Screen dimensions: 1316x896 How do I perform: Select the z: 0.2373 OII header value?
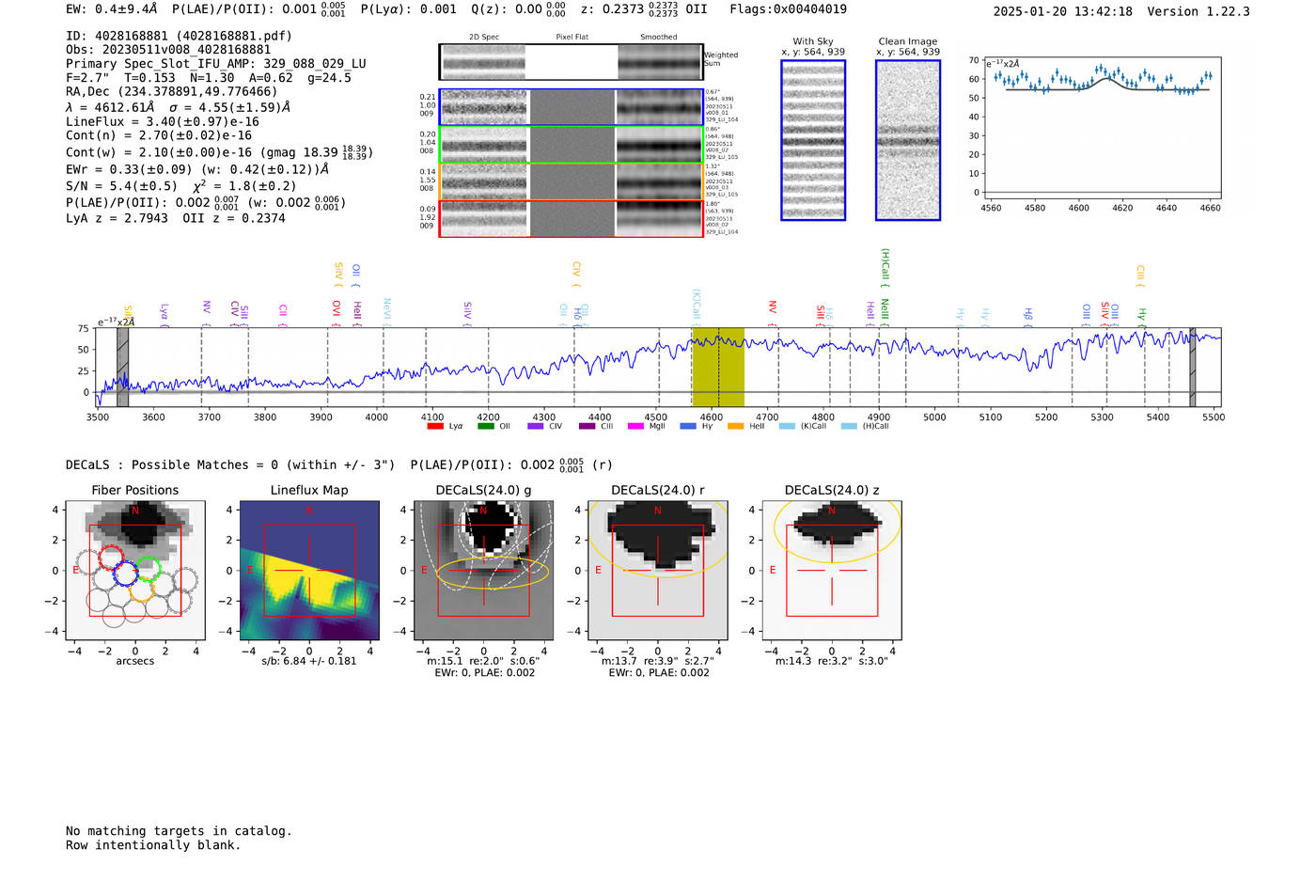pos(644,9)
